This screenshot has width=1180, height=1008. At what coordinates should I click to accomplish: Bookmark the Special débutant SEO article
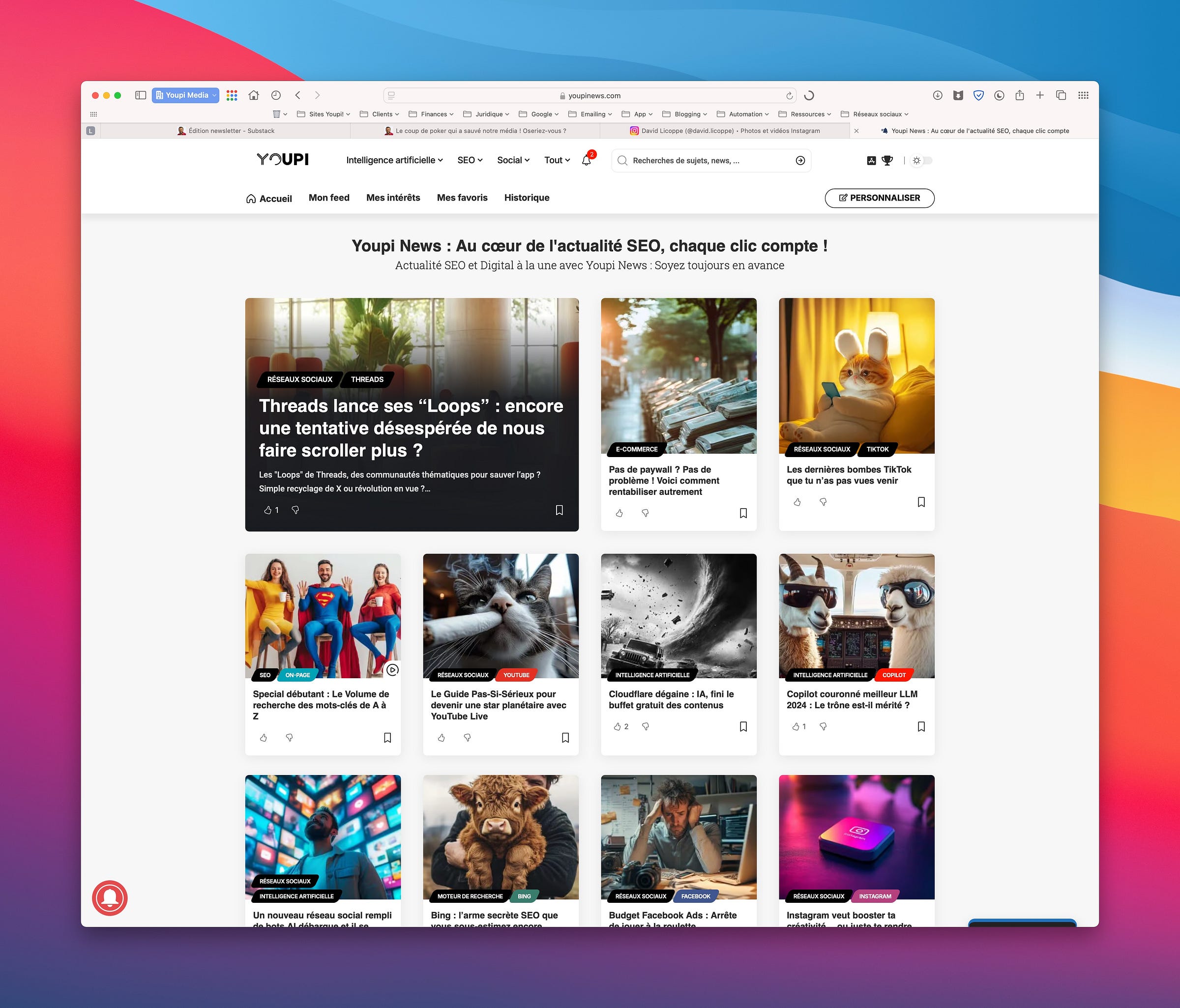tap(387, 738)
